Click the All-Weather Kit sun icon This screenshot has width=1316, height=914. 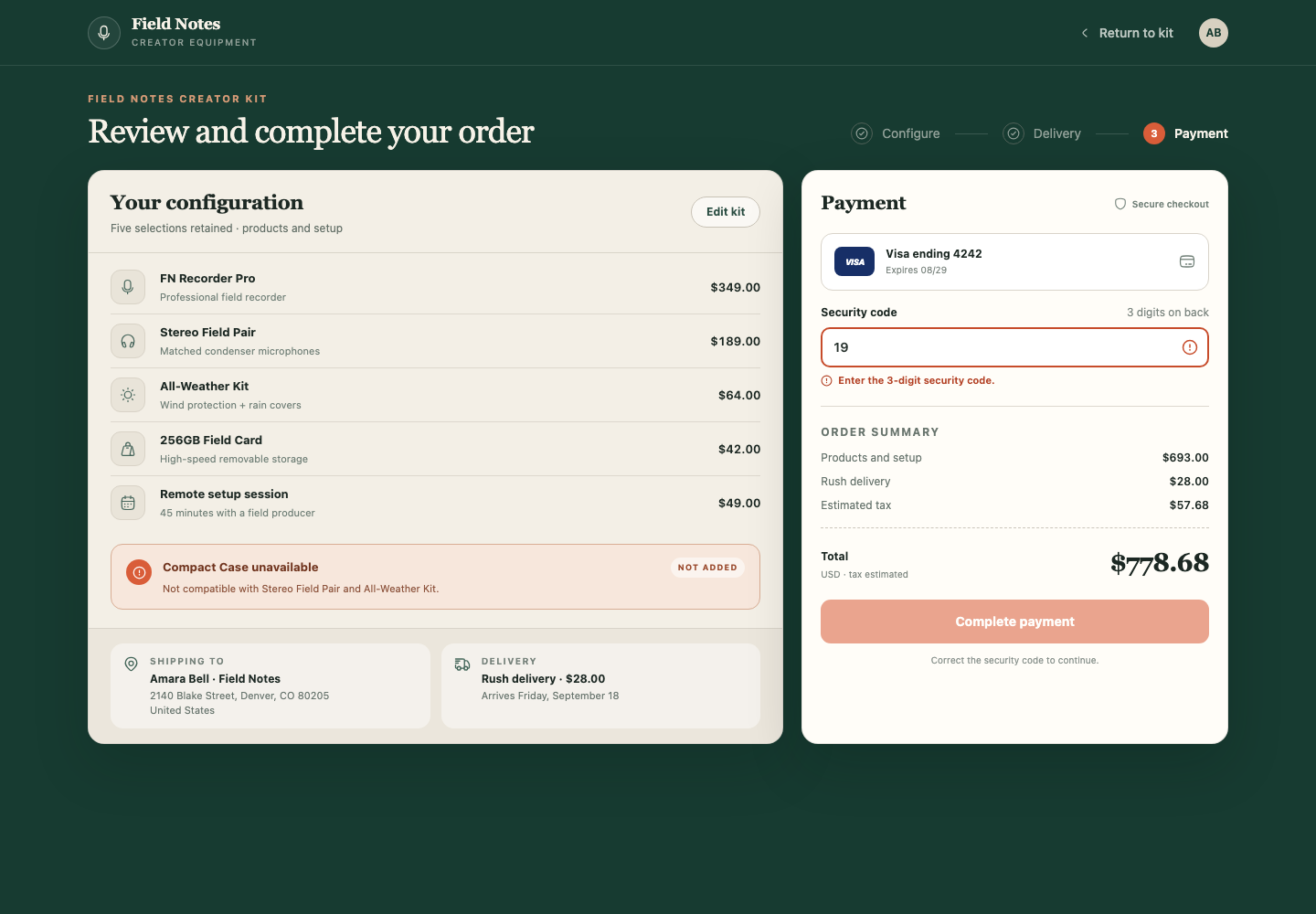click(128, 395)
